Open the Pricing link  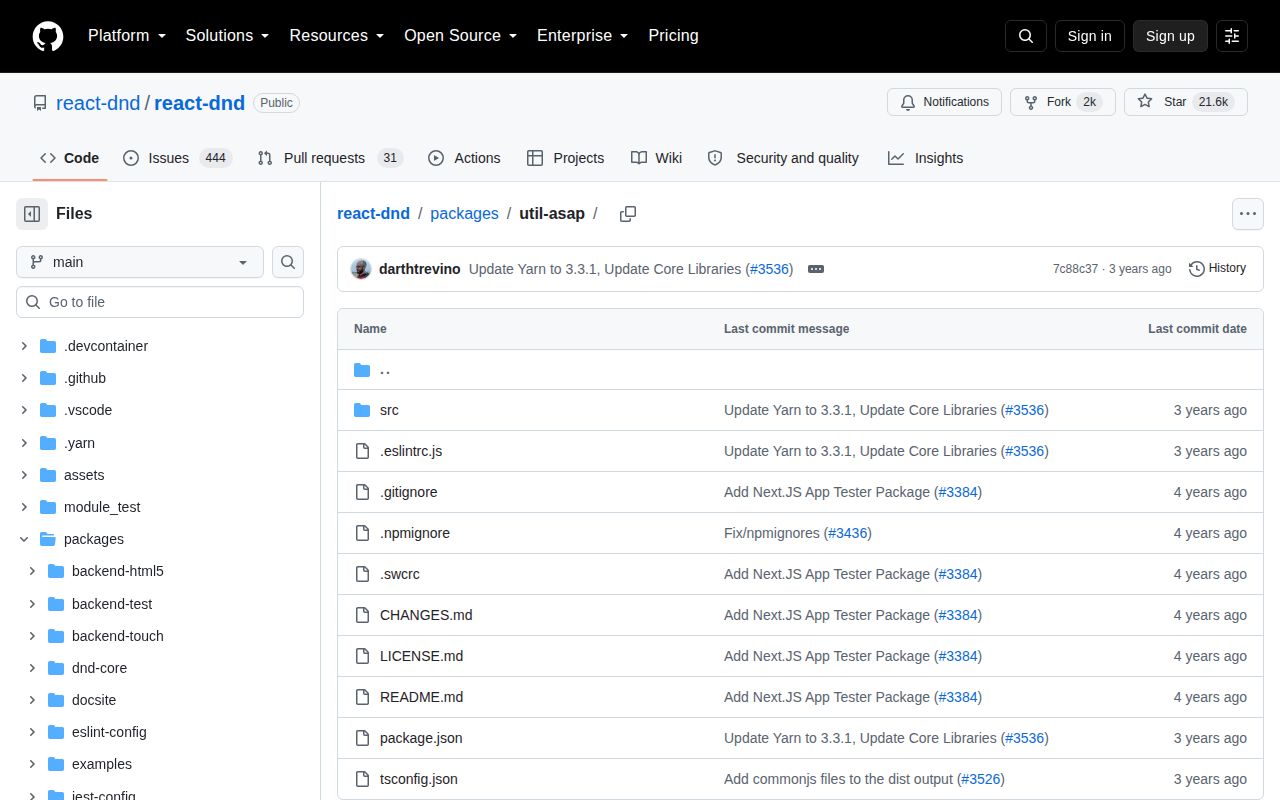pos(673,36)
